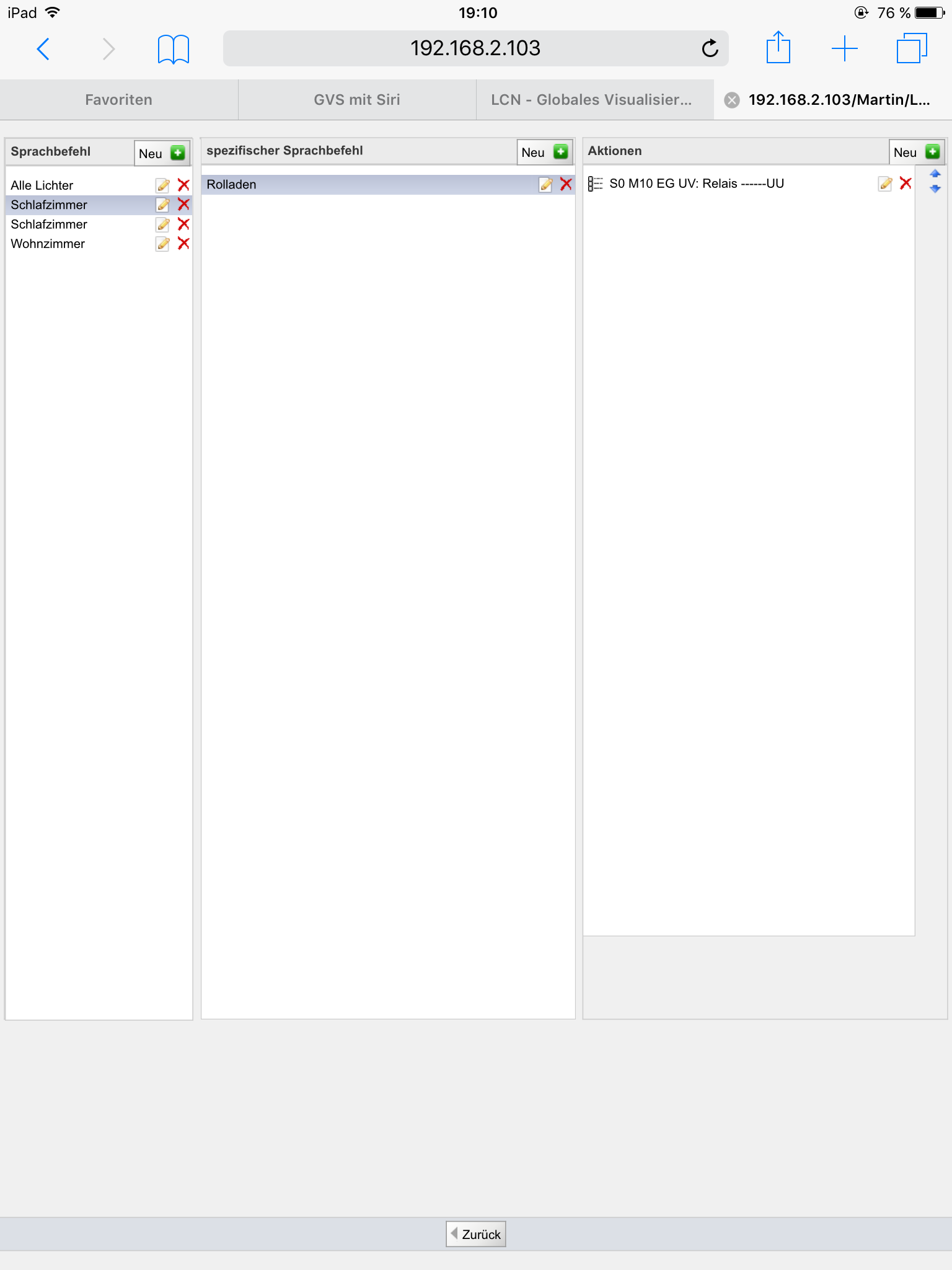
Task: Delete the Wohnzimmer voice command
Action: click(x=183, y=244)
